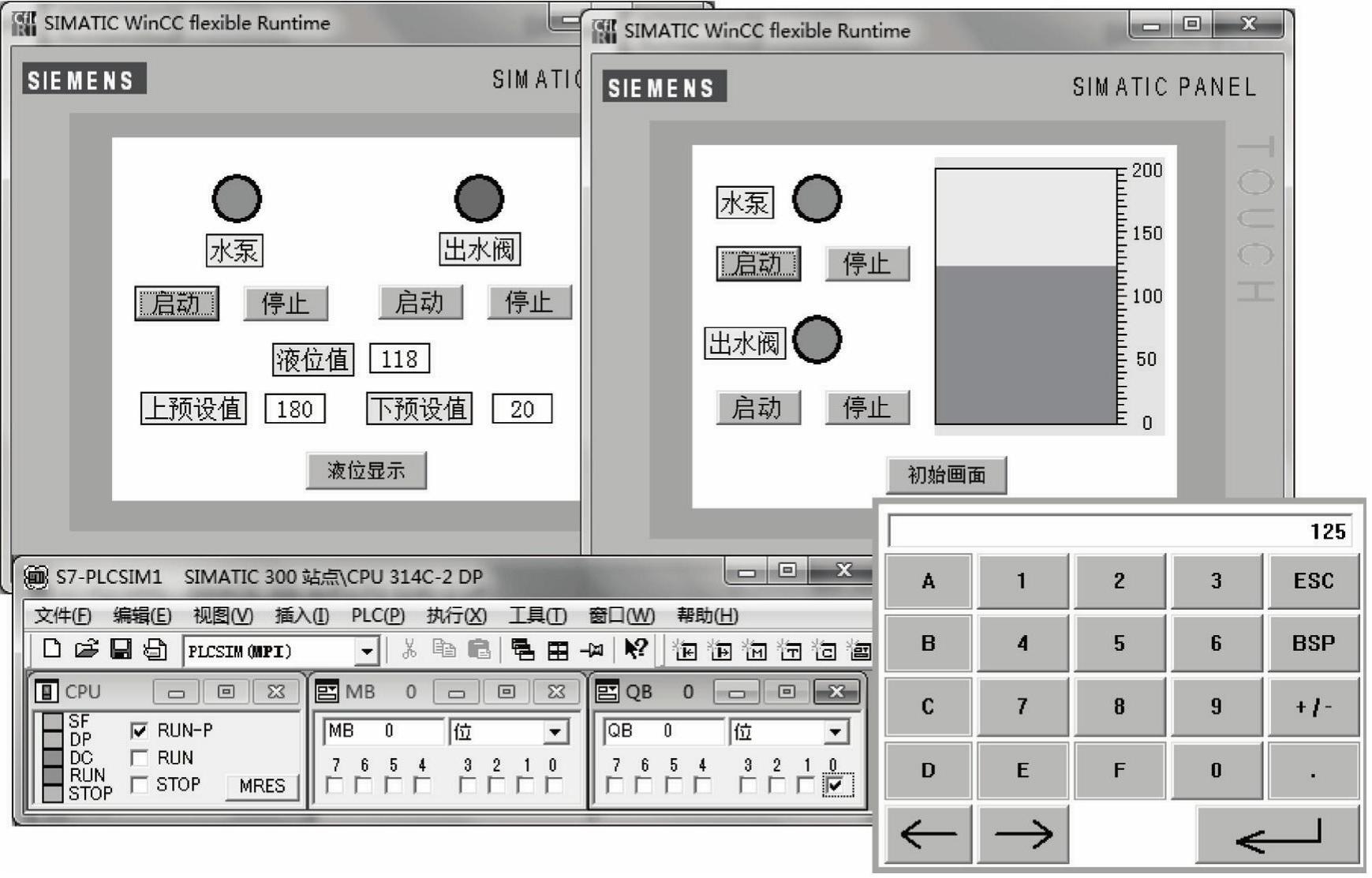Toggle bit 0 checkbox in MB 0
The width and height of the screenshot is (1372, 878).
pos(554,785)
